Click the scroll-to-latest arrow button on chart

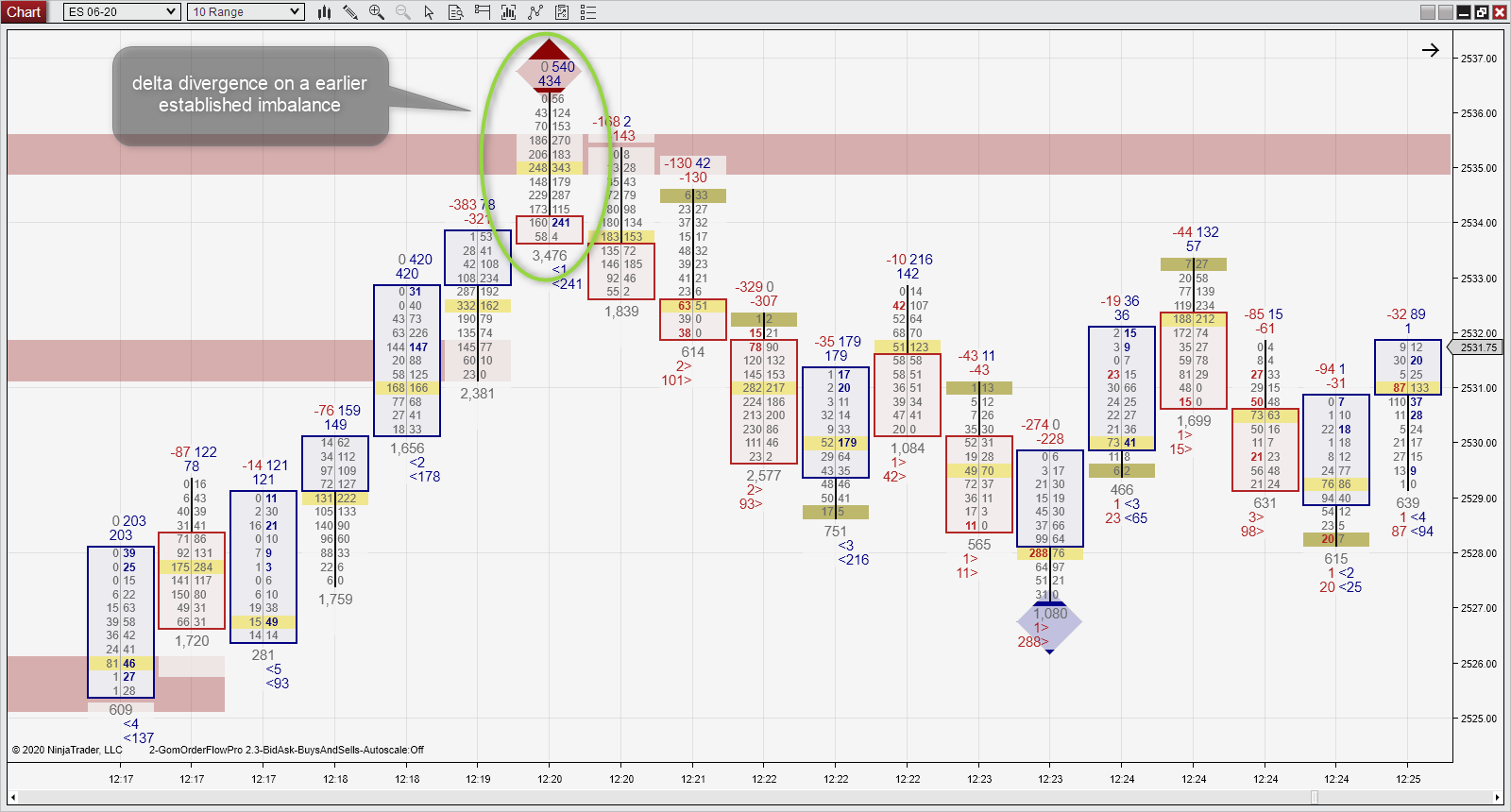pos(1431,50)
